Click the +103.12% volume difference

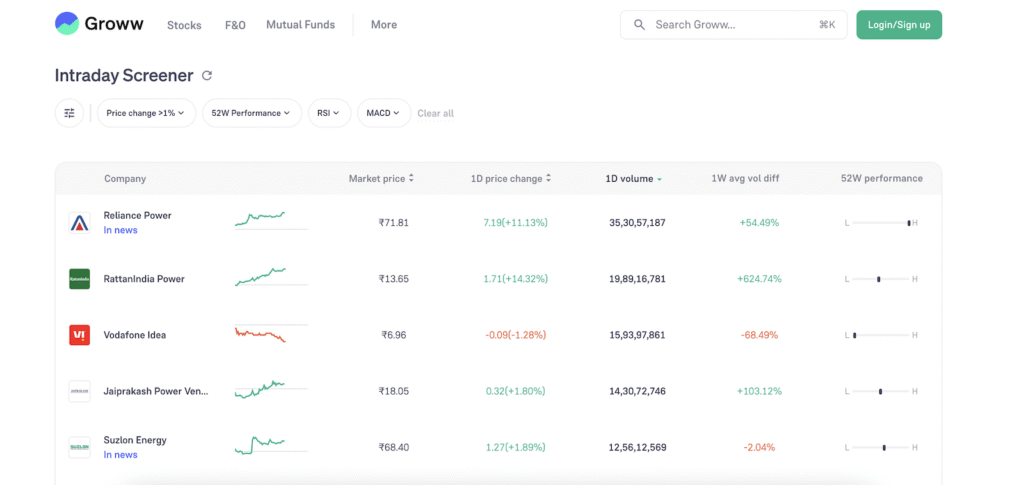(759, 391)
